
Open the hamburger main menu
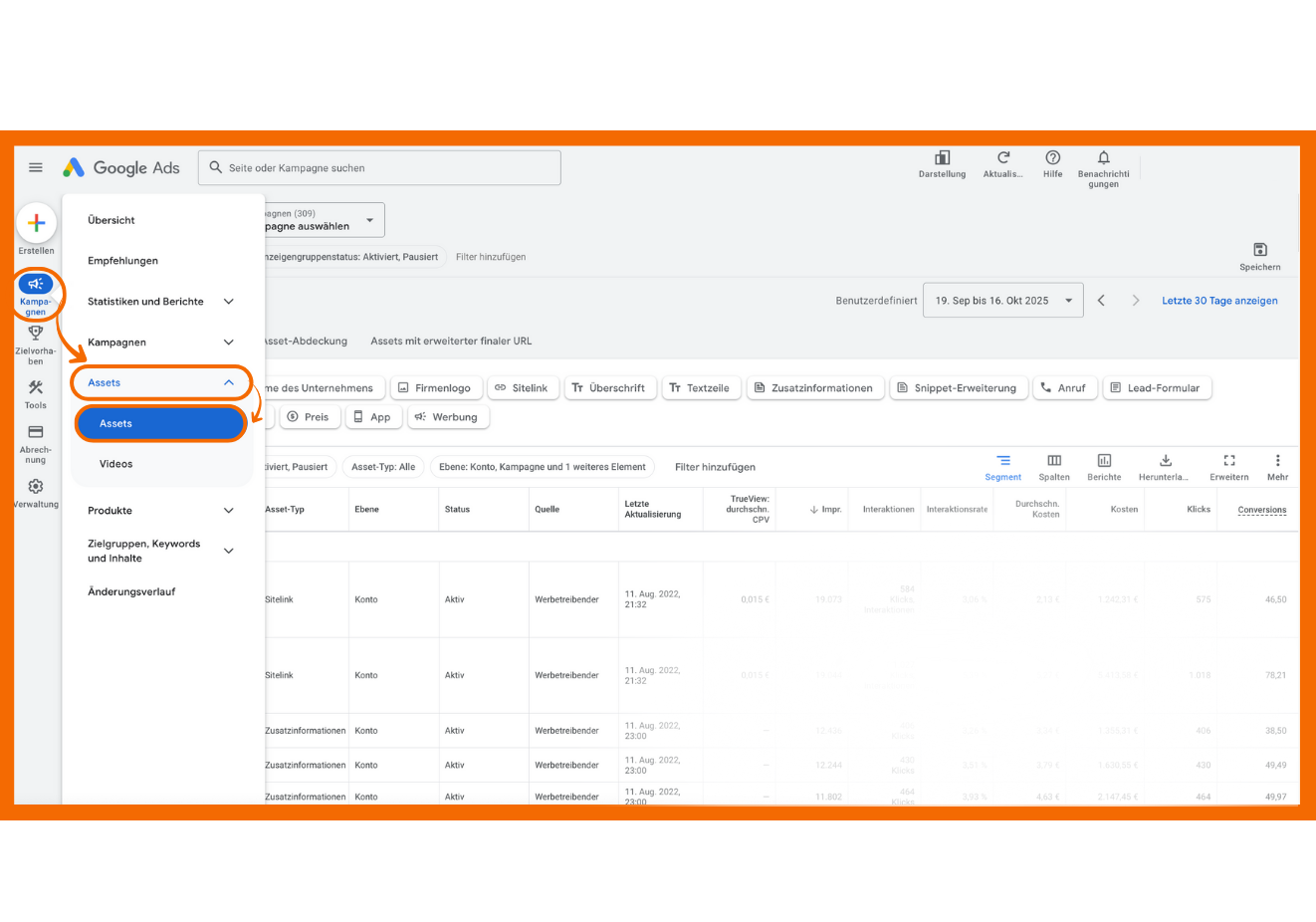[36, 167]
